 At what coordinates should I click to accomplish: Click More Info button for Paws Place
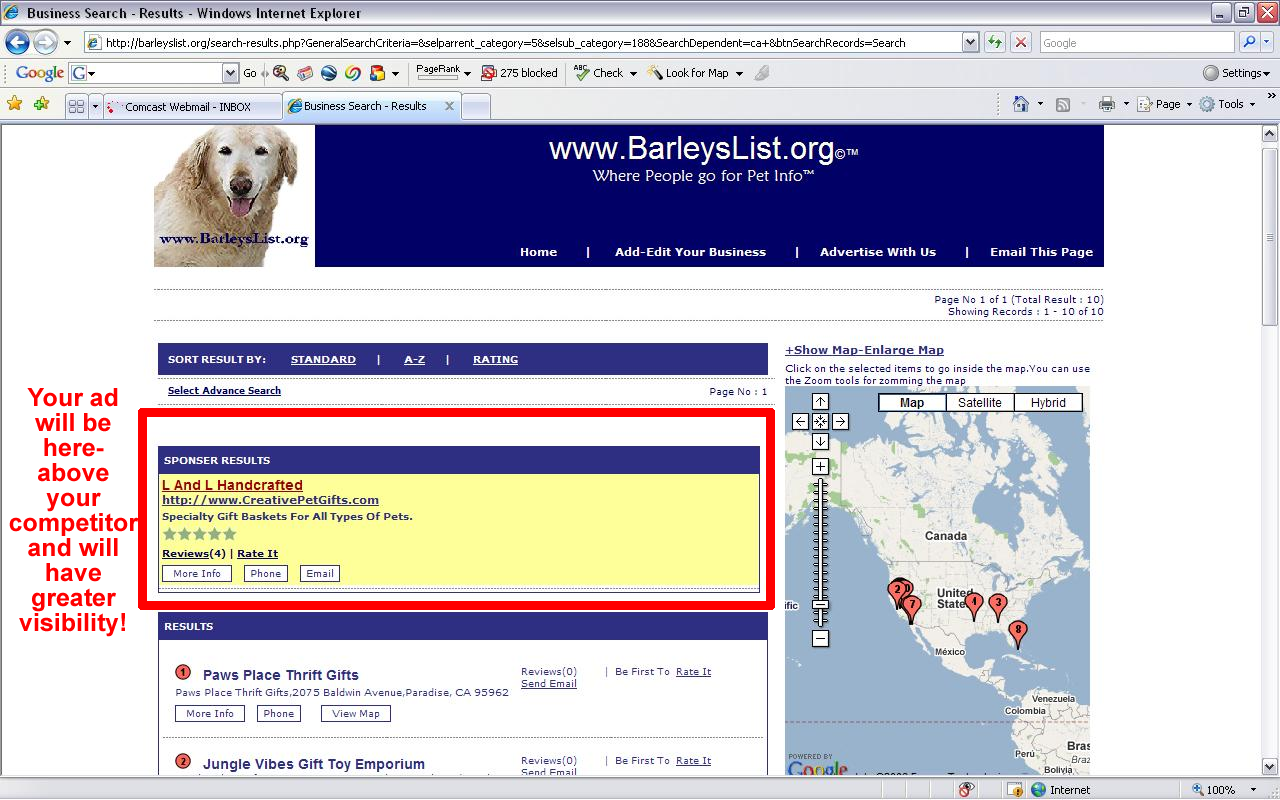point(209,714)
